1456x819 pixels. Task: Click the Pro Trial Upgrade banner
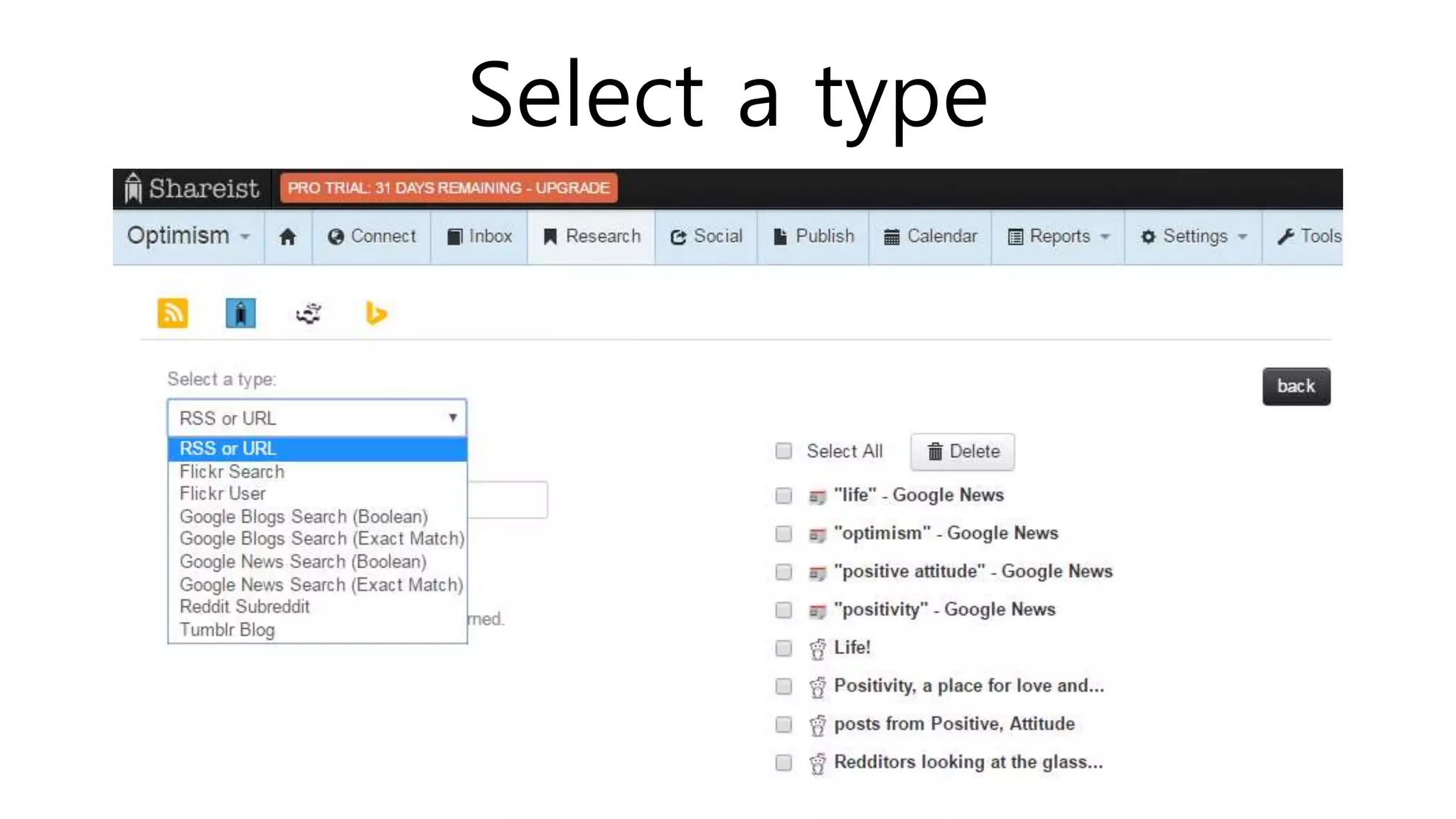pyautogui.click(x=449, y=188)
